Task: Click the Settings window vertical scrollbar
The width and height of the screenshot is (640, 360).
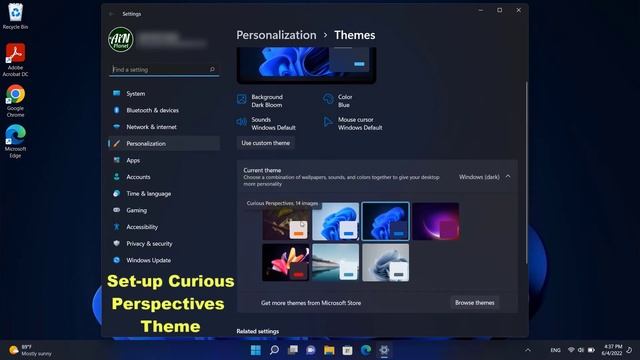Action: pos(527,172)
